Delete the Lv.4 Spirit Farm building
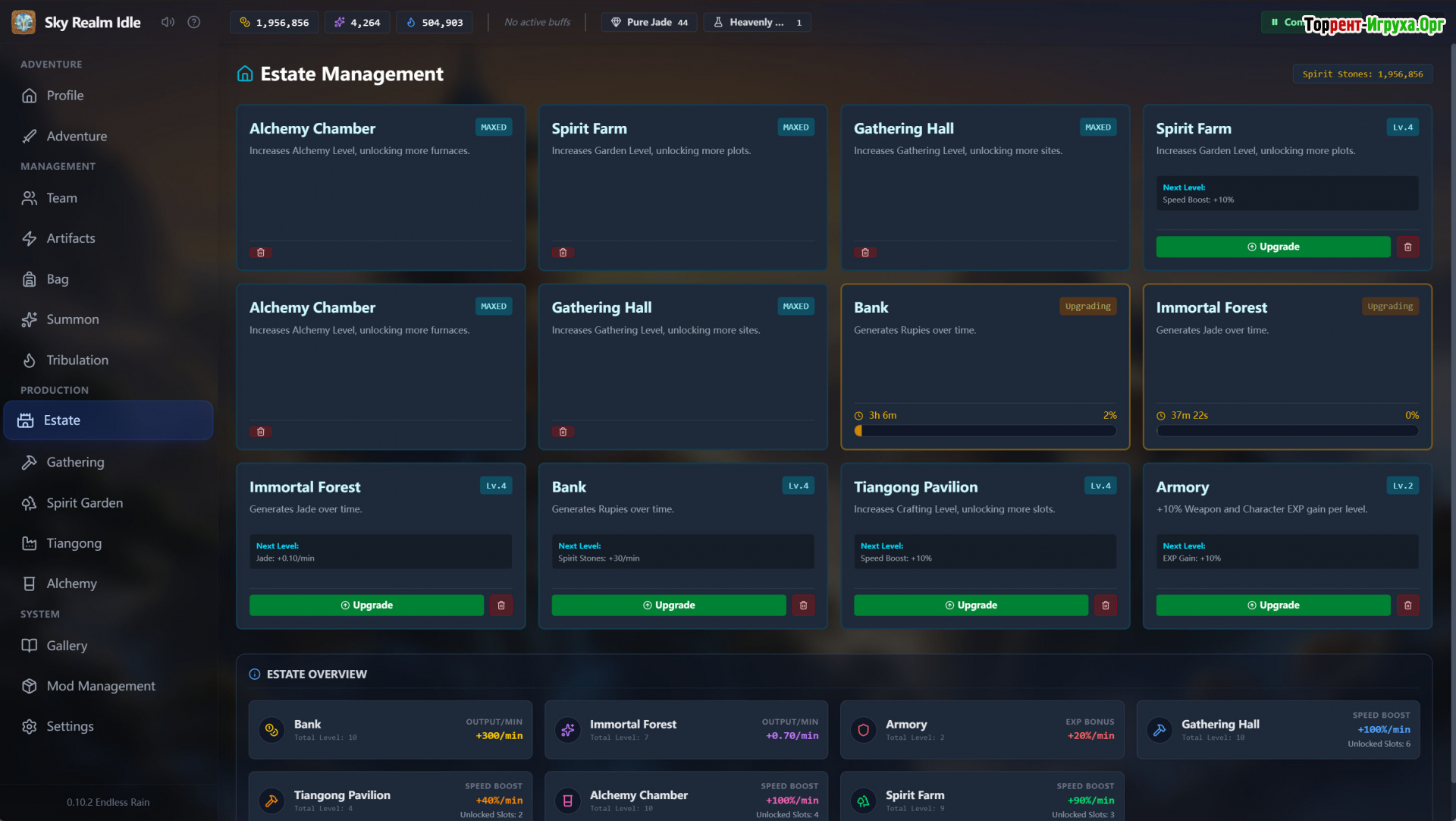 (1407, 247)
